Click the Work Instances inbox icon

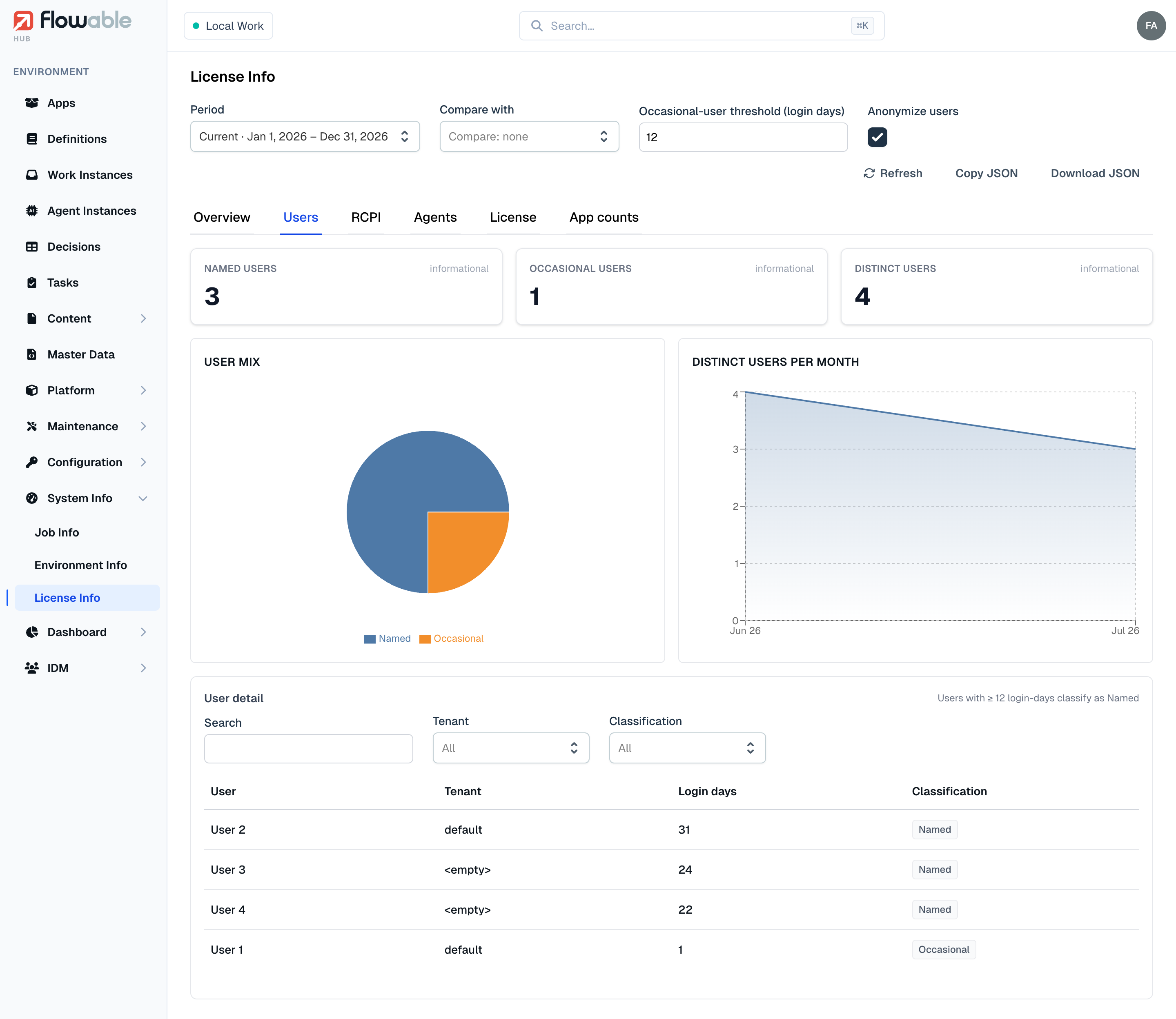(x=32, y=175)
